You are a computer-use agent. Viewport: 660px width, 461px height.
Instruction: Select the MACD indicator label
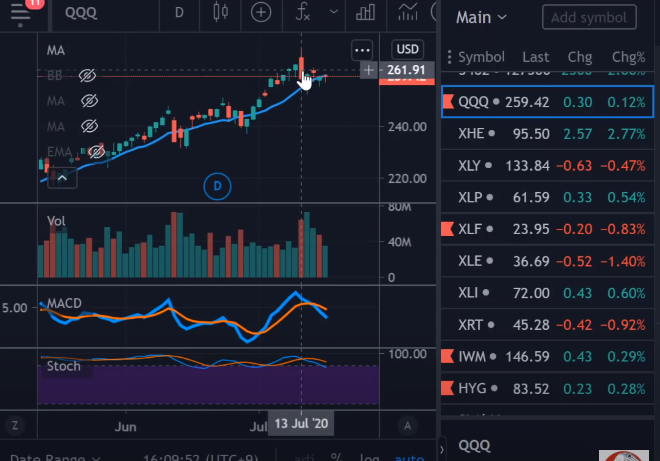click(x=64, y=303)
